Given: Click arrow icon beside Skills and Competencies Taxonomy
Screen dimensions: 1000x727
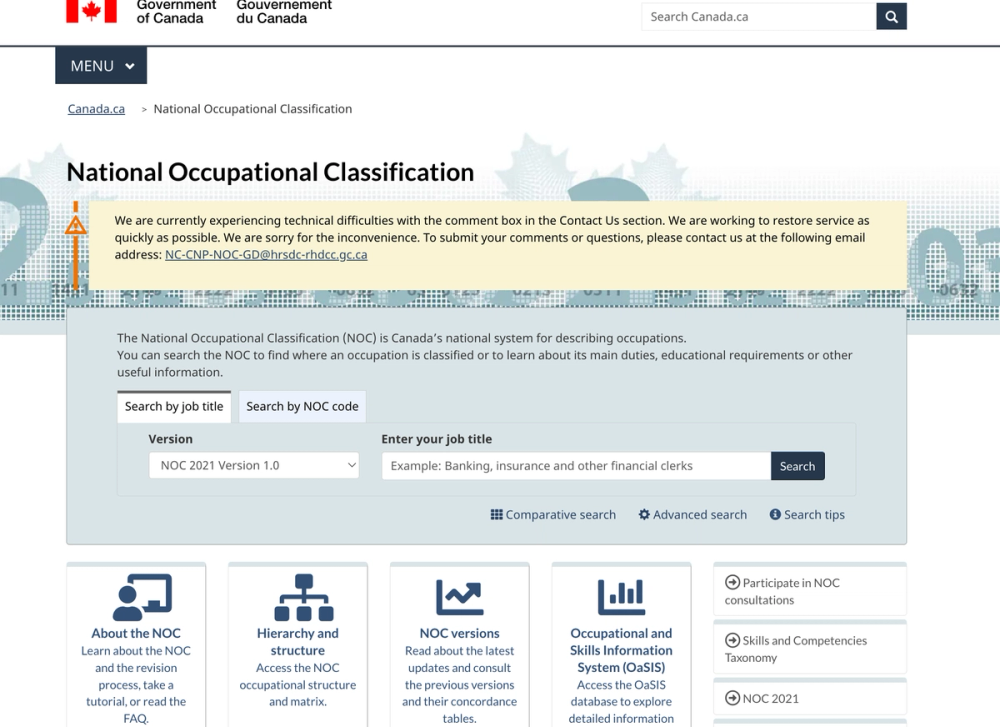Looking at the screenshot, I should (733, 640).
